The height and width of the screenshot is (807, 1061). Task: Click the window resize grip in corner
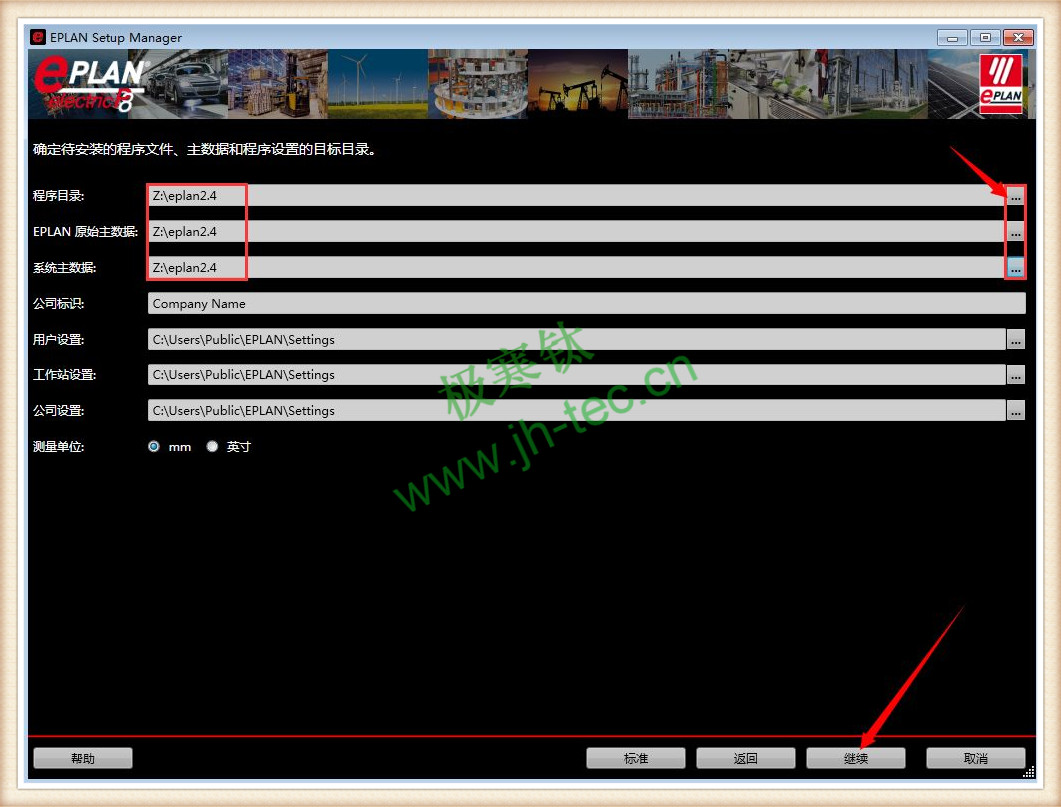click(x=1029, y=772)
